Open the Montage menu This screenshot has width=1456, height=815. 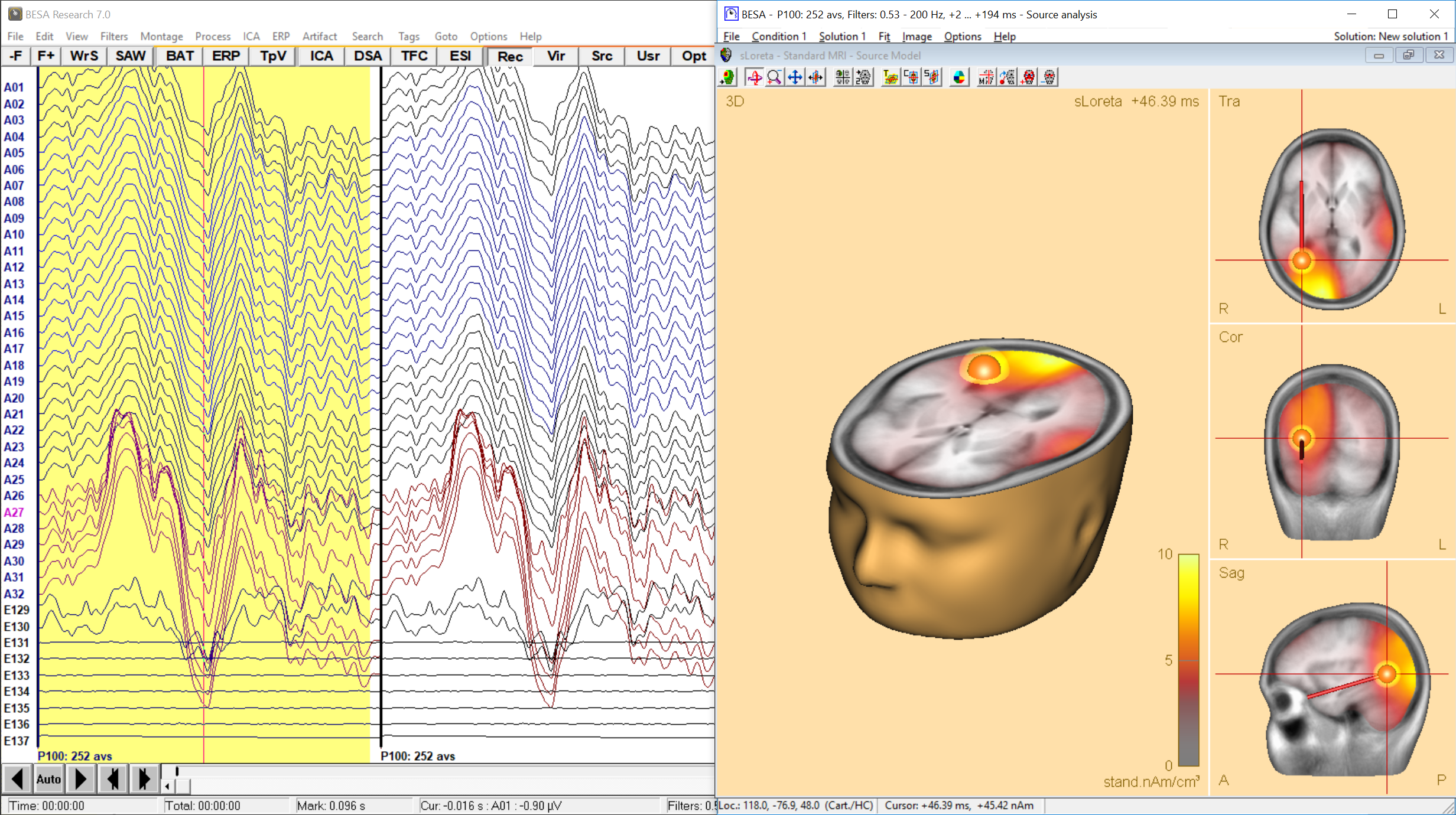pyautogui.click(x=161, y=37)
